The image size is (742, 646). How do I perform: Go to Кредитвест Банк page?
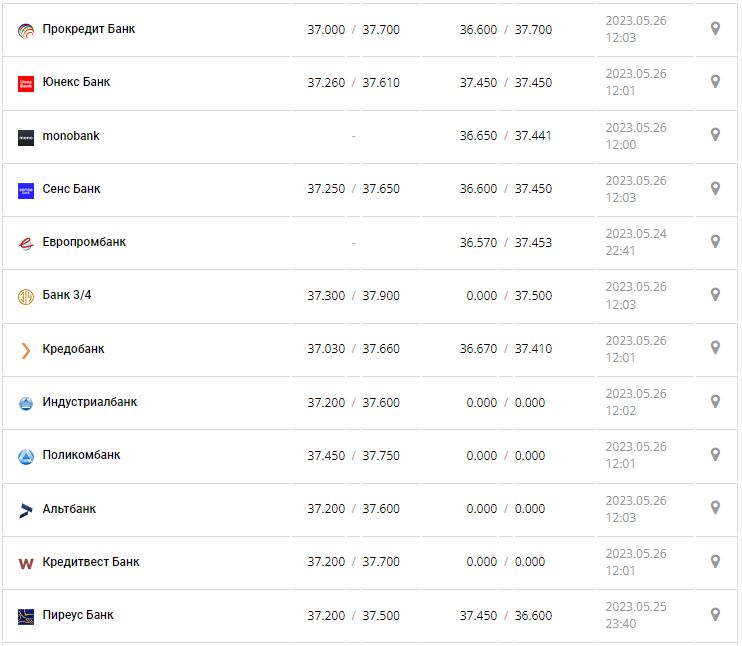91,562
